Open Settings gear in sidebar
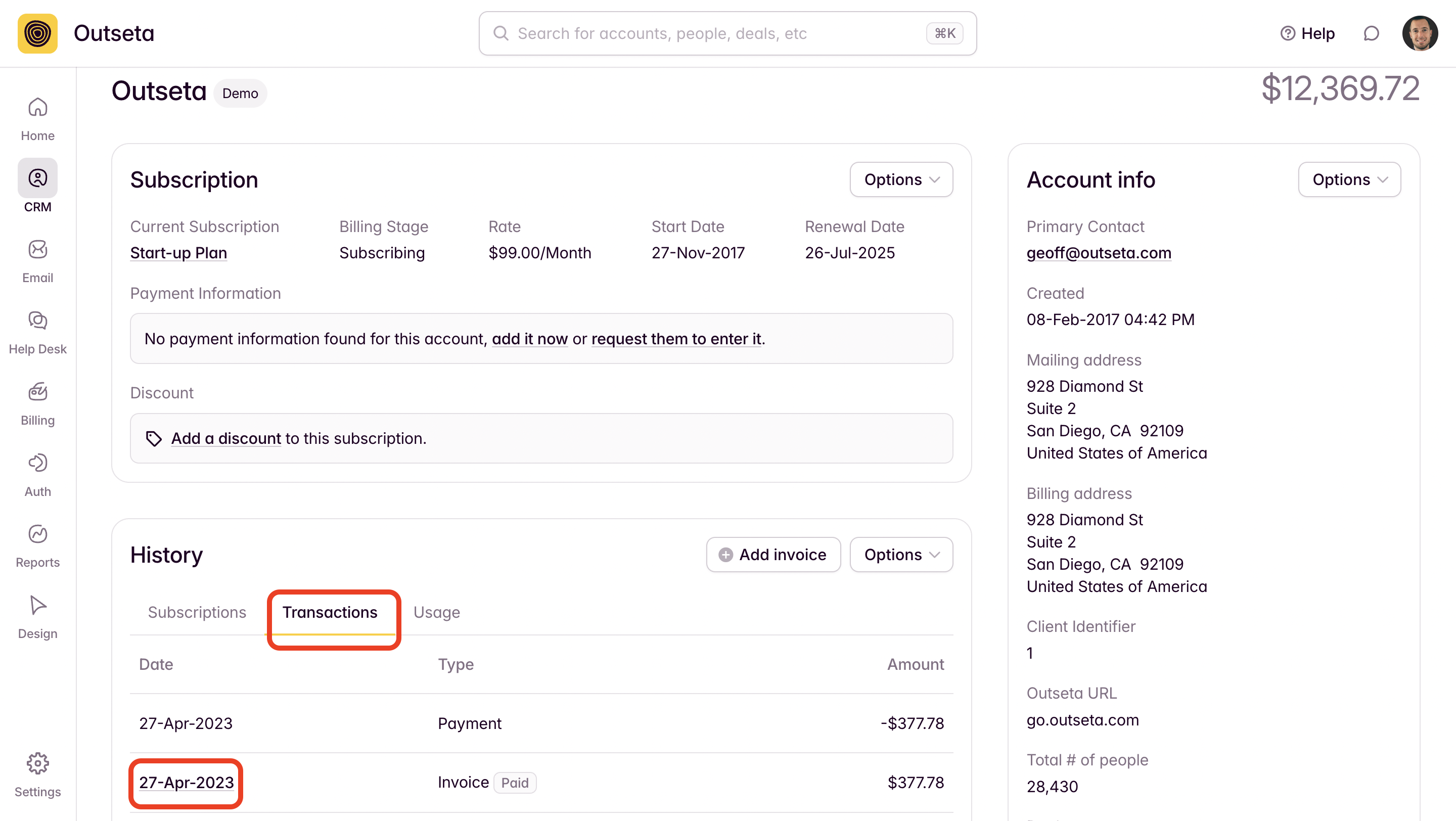 [x=37, y=774]
